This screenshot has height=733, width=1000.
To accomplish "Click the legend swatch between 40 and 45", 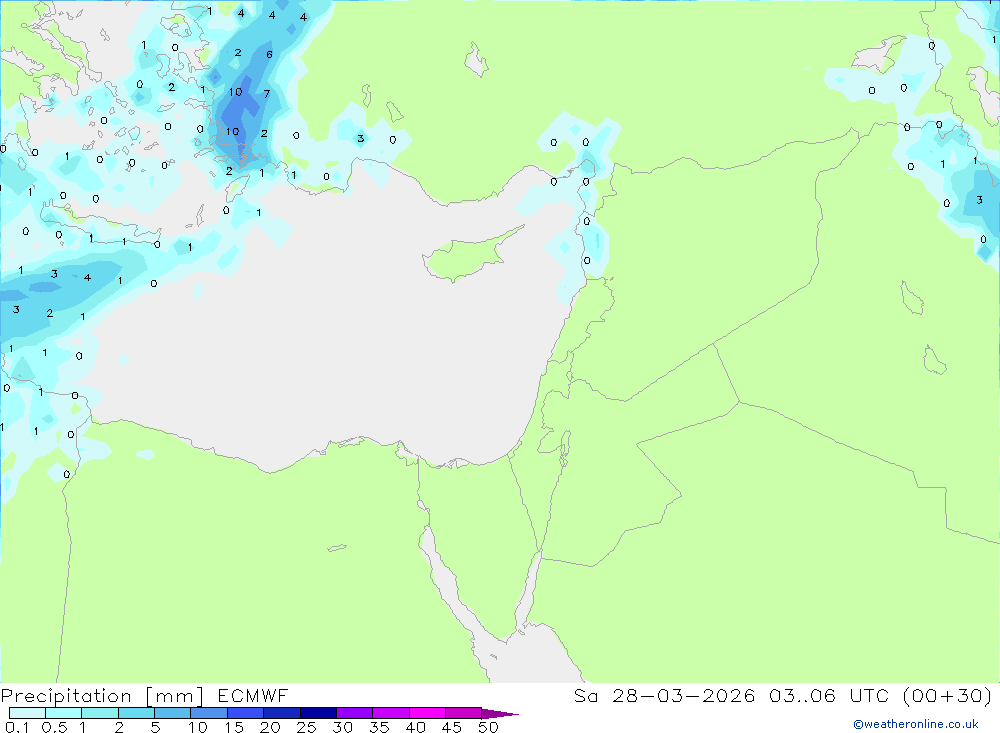I will point(427,713).
